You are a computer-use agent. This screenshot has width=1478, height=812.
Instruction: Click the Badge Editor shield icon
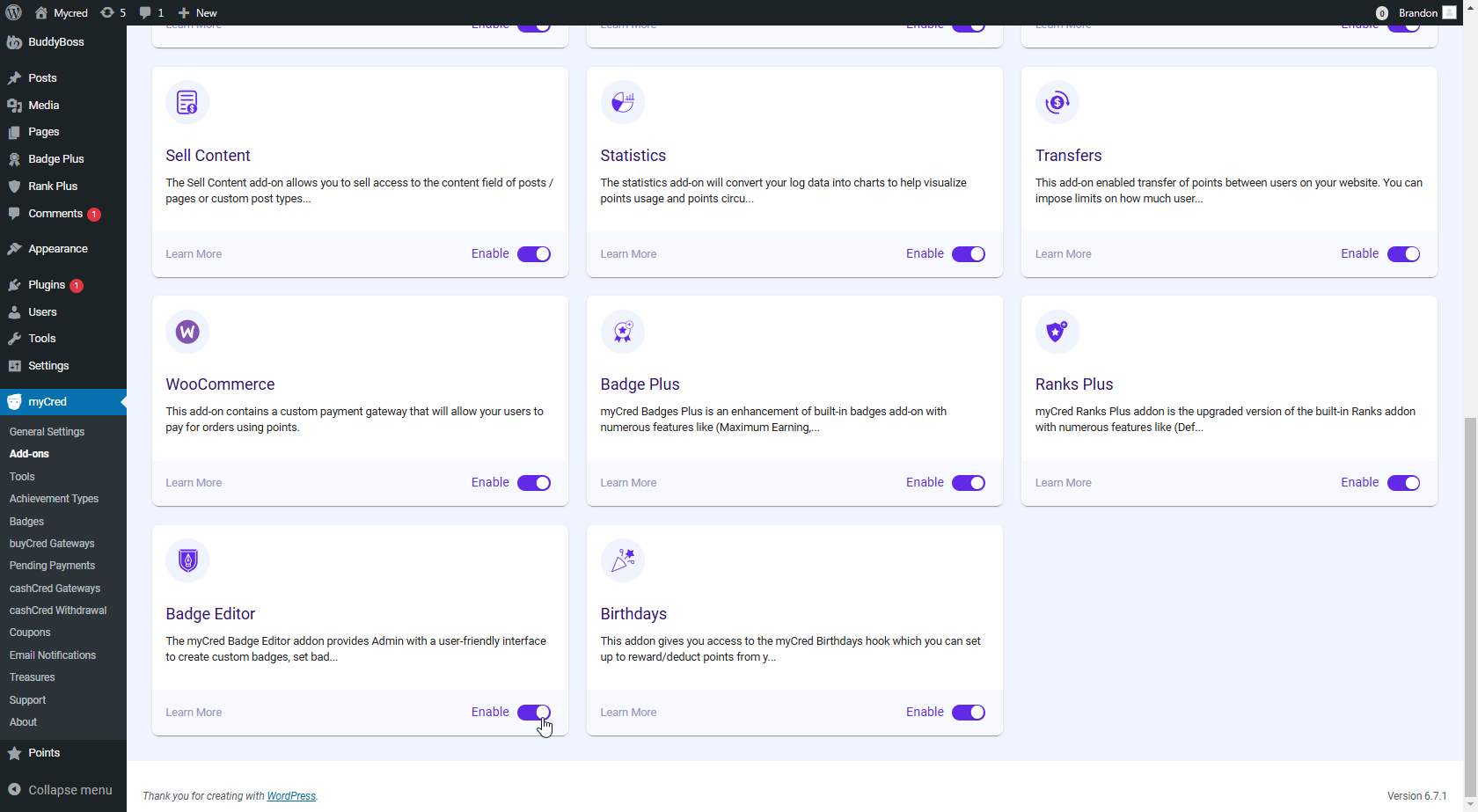(x=187, y=560)
